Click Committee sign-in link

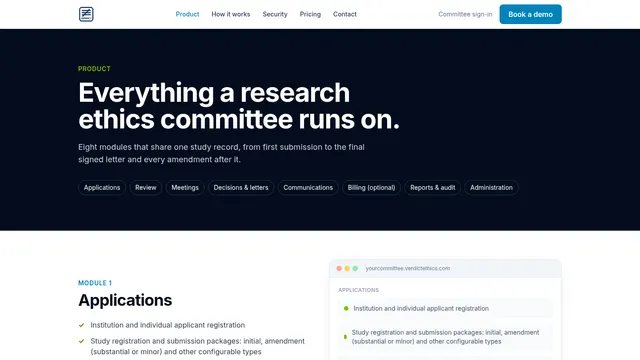[x=465, y=14]
